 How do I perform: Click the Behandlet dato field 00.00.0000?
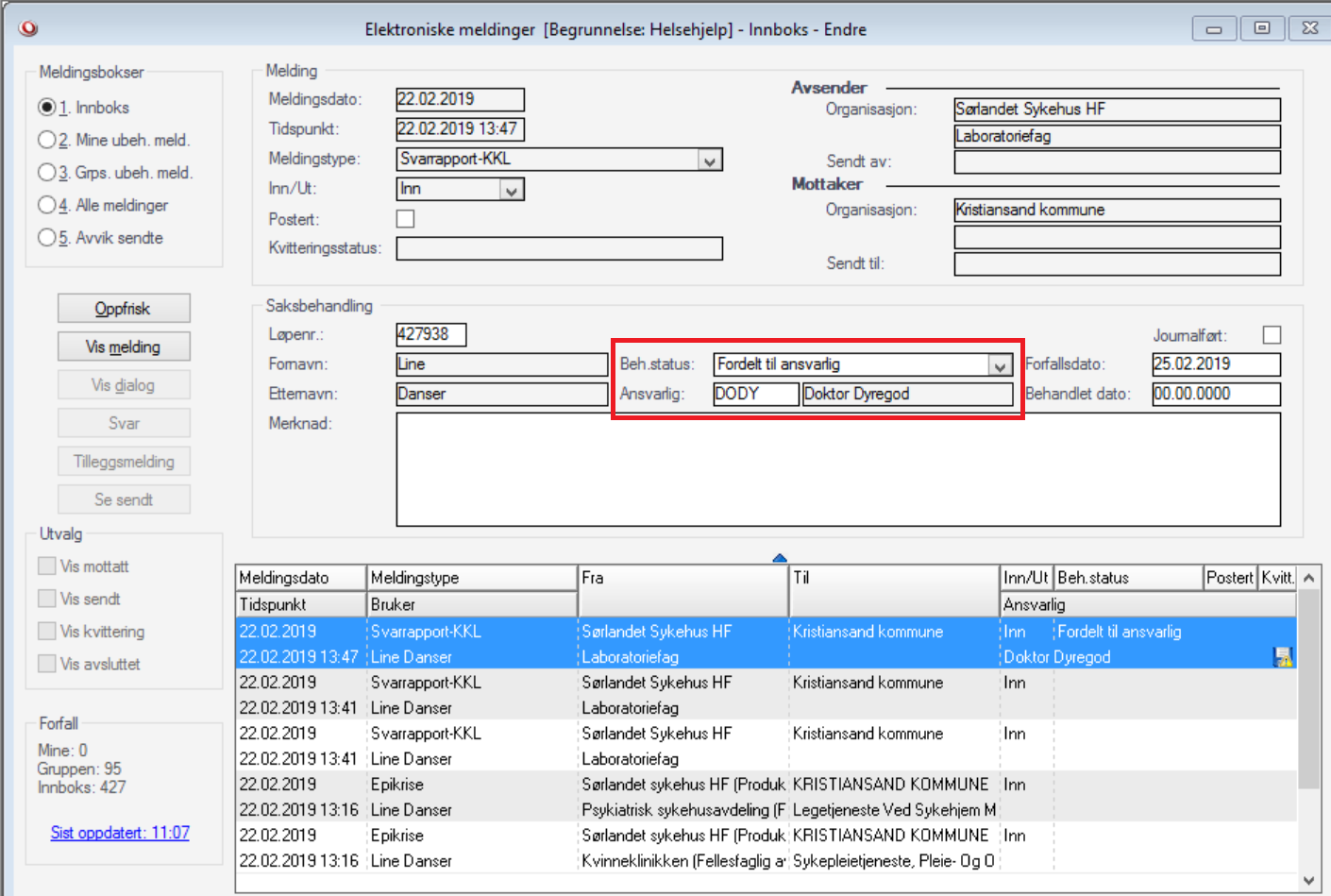coord(1217,394)
